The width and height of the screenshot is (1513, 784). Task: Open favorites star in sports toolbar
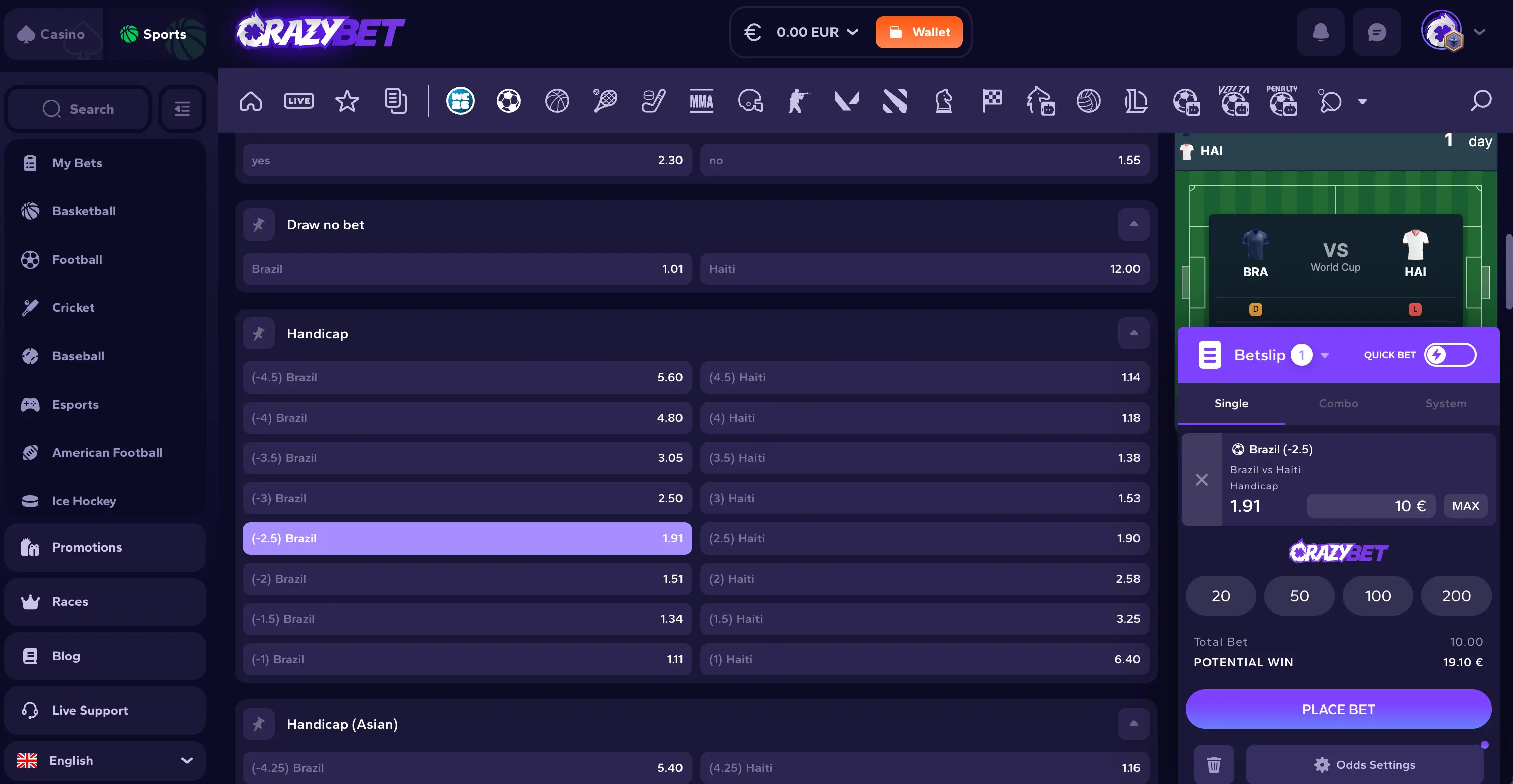[x=347, y=101]
